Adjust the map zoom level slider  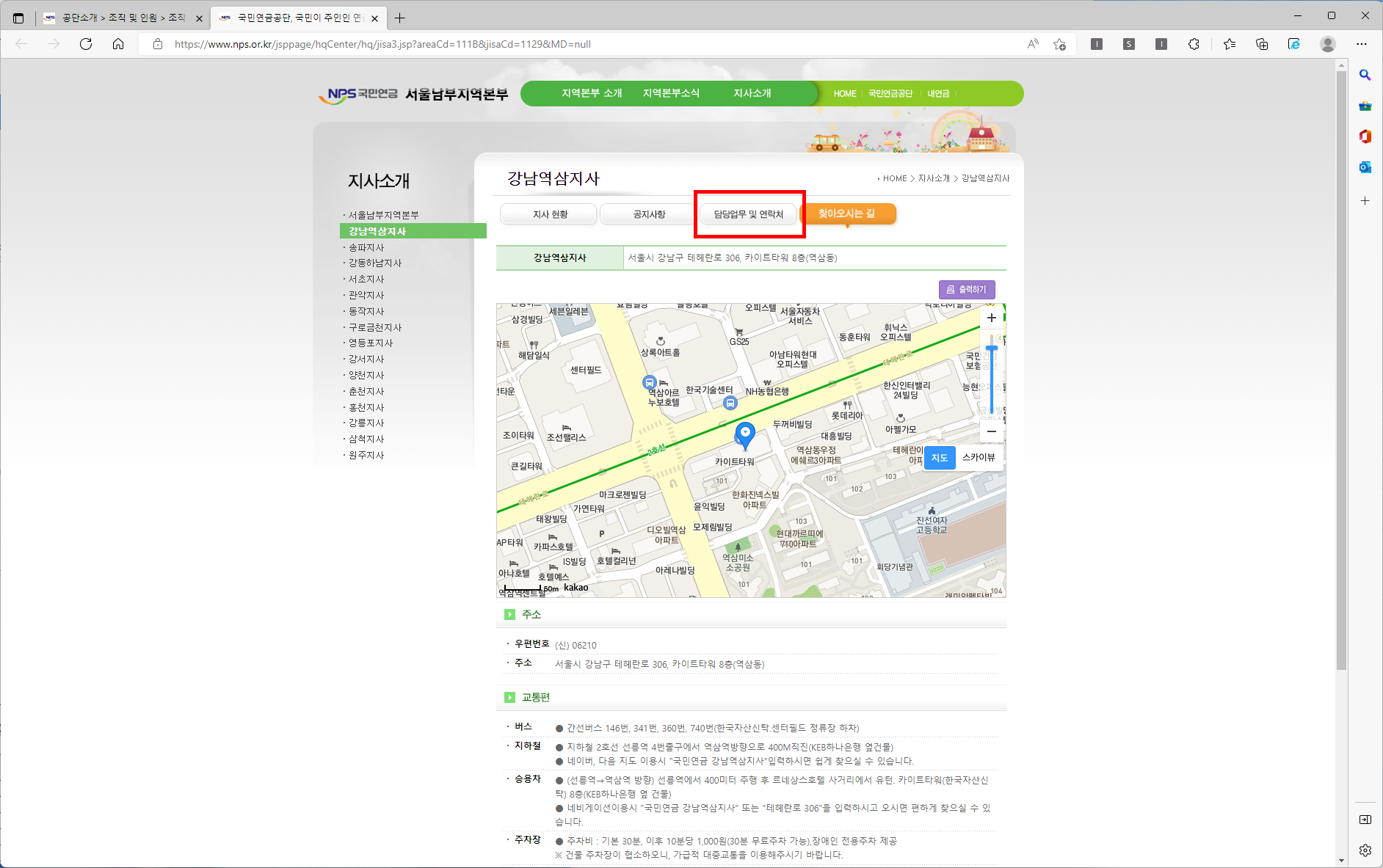coord(992,349)
